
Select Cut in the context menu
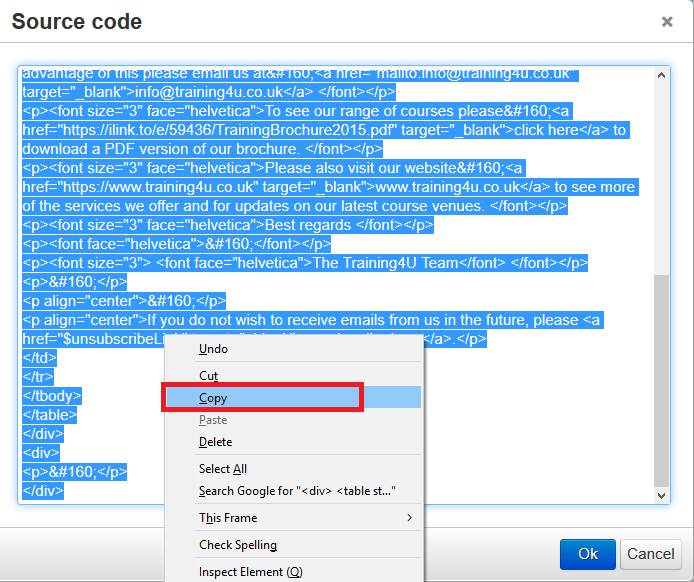point(293,375)
